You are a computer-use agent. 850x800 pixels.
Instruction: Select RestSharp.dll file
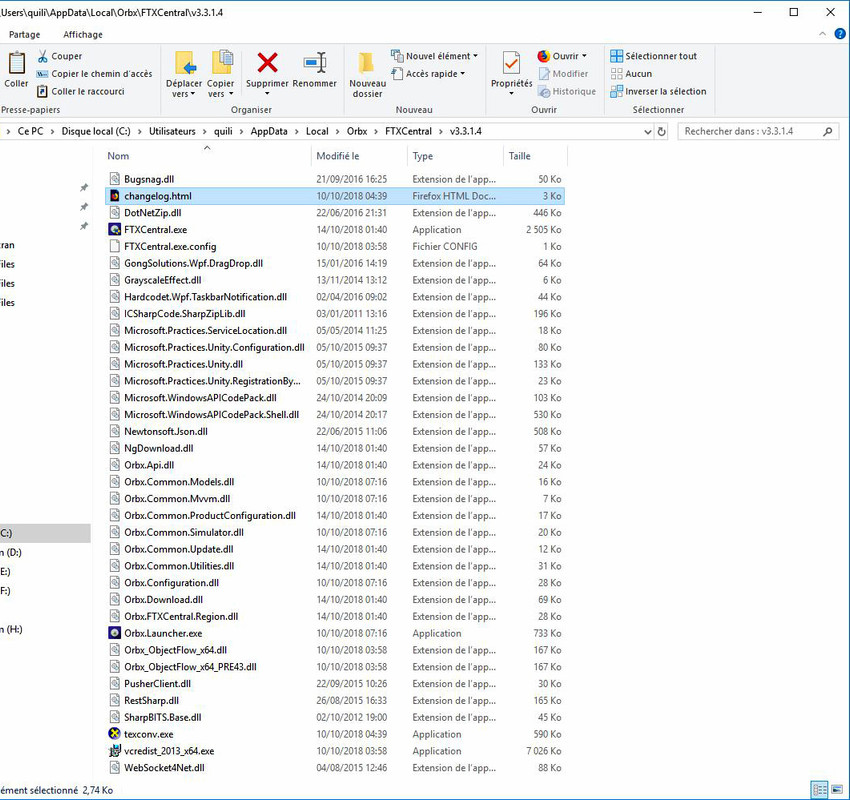coord(151,700)
